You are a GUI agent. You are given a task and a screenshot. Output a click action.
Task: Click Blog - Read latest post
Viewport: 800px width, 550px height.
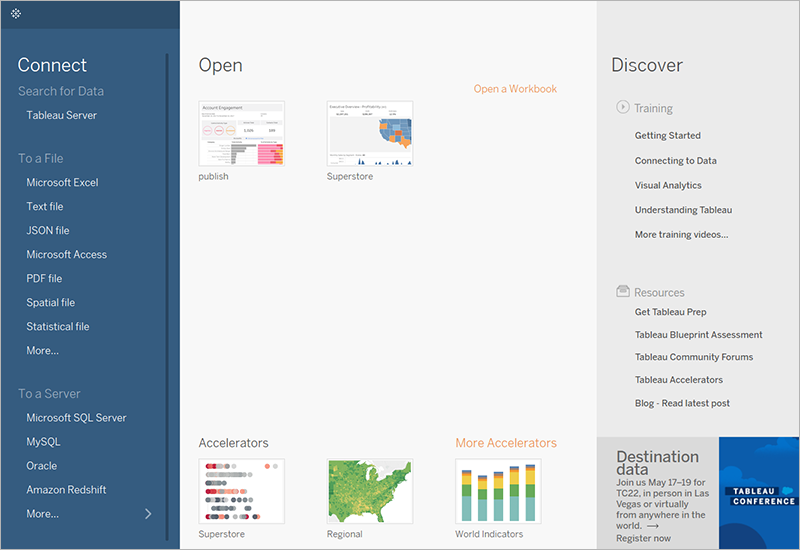coord(682,403)
